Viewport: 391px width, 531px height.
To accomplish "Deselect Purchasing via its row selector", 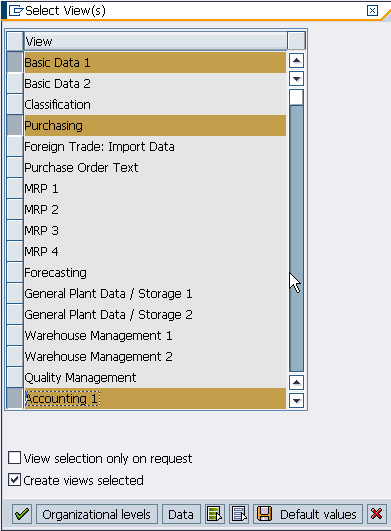I will point(15,125).
